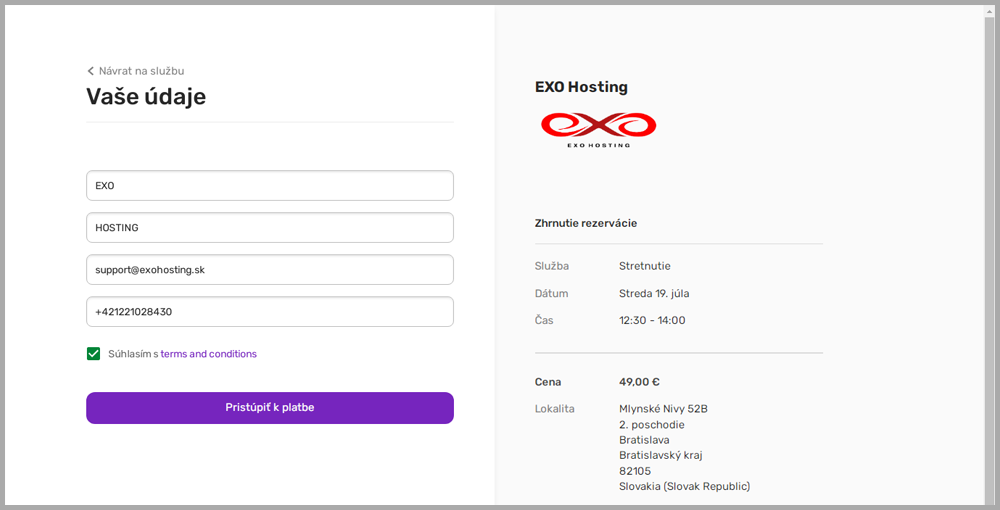The image size is (1000, 510).
Task: Click the surname field containing HOSTING
Action: pyautogui.click(x=270, y=228)
